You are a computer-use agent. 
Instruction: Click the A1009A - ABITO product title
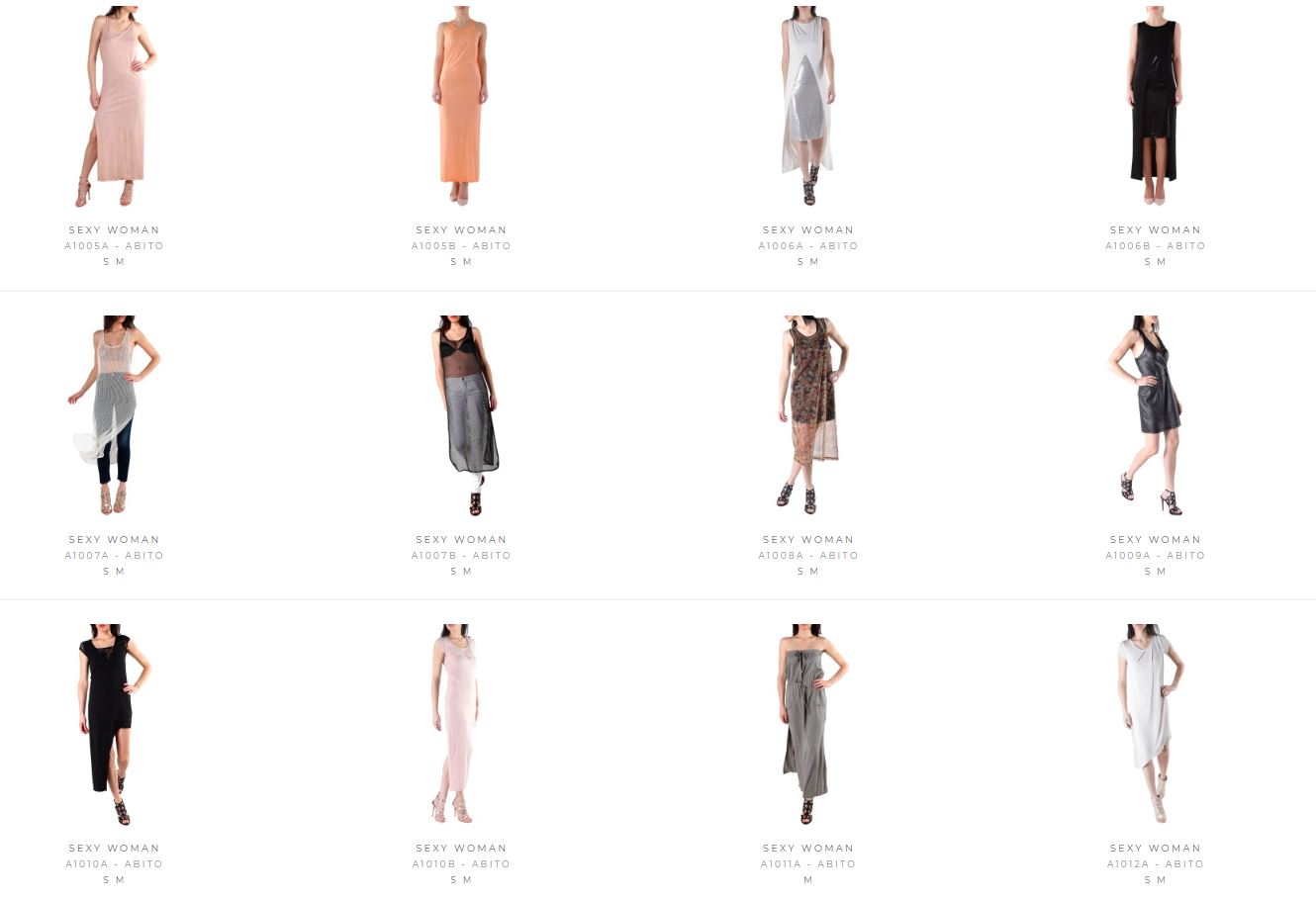(x=1155, y=556)
